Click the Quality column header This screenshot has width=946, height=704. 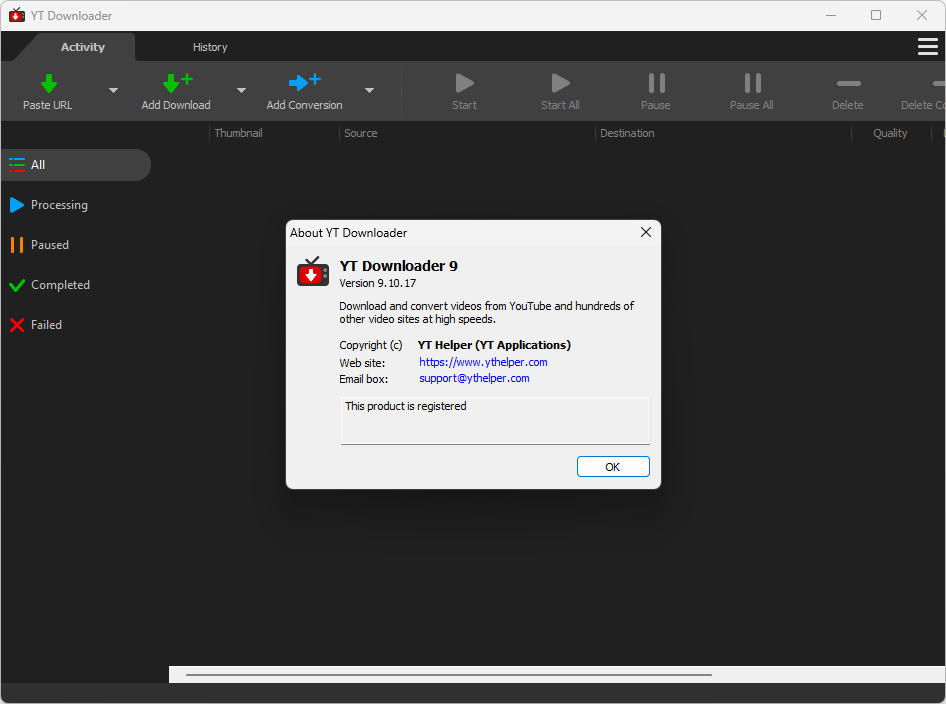(890, 133)
